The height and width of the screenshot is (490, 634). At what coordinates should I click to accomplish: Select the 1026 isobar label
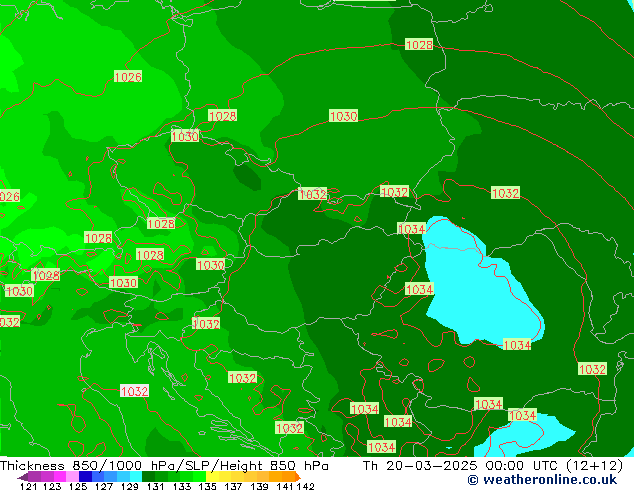128,77
